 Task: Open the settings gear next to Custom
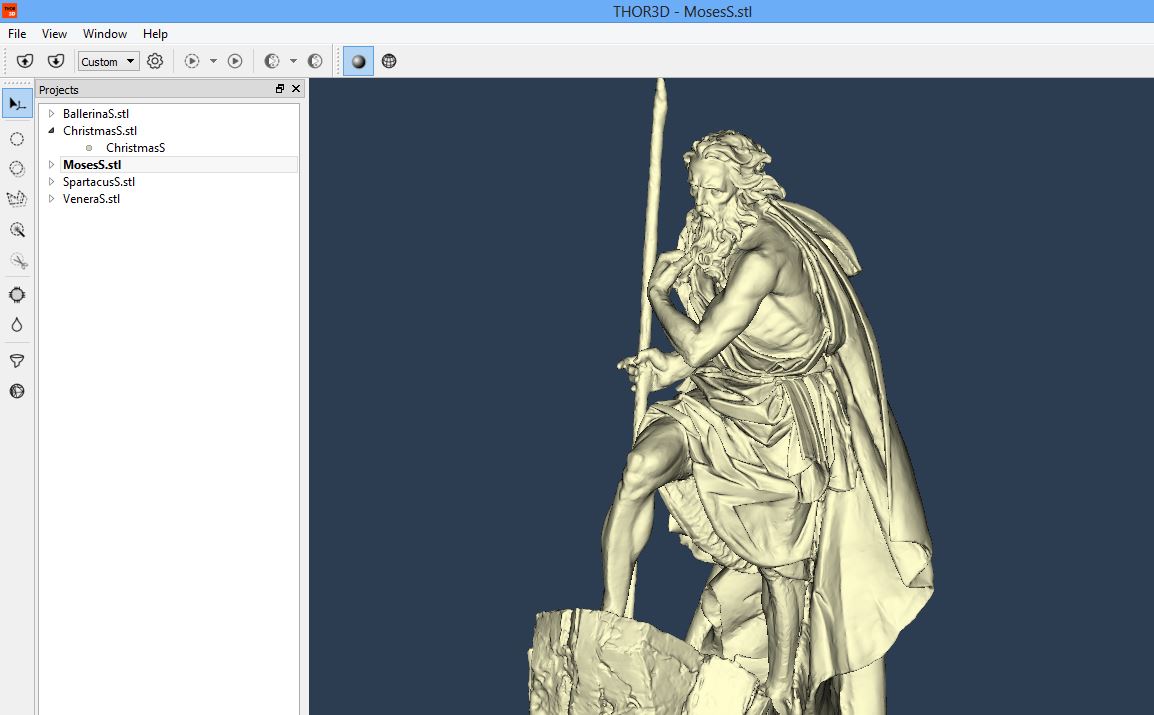coord(155,61)
